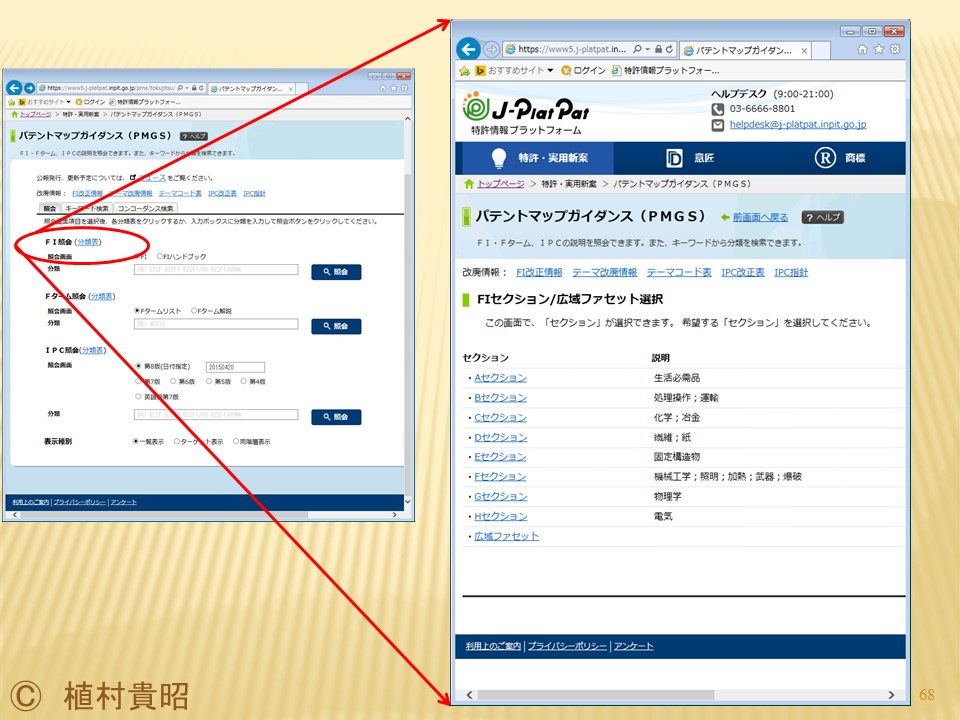960x720 pixels.
Task: Open the favorites star in the right browser window
Action: click(x=879, y=49)
